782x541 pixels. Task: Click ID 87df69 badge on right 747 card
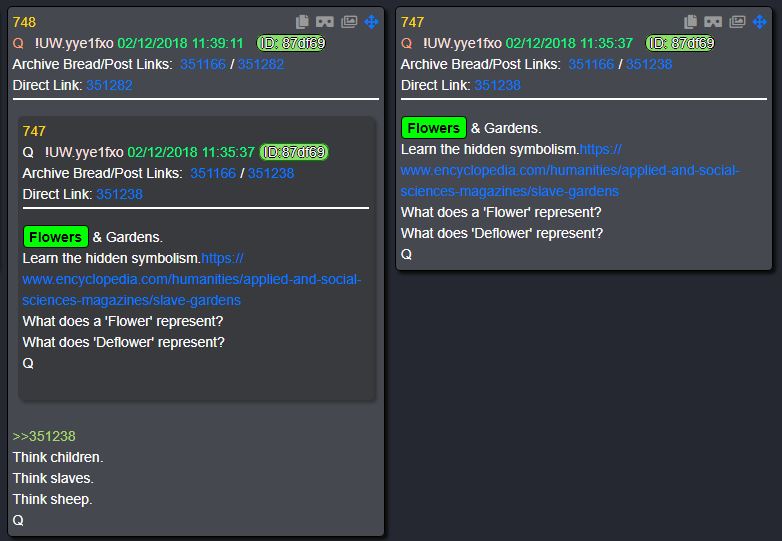click(x=680, y=43)
